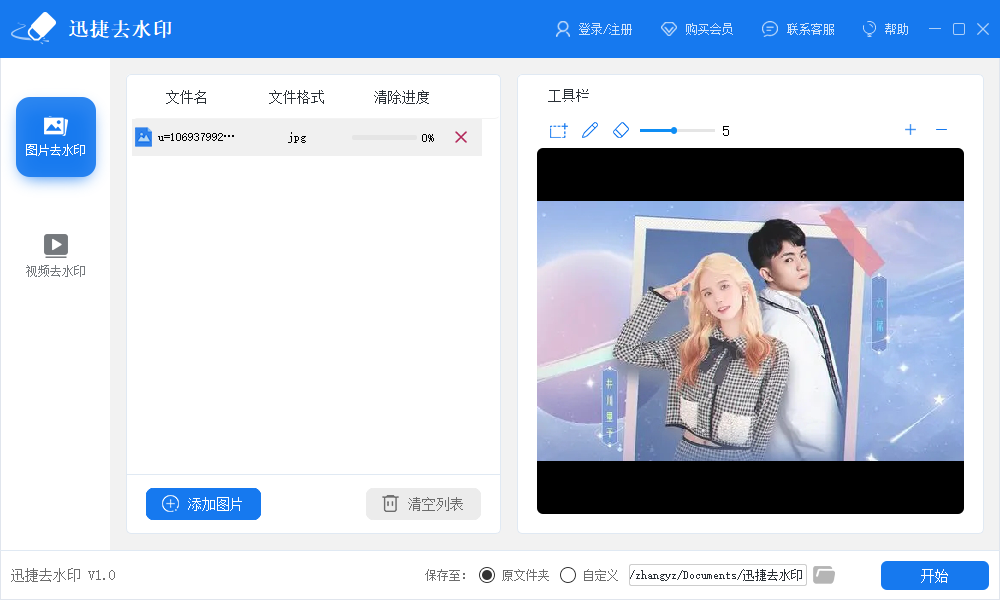Click the image file type icon
This screenshot has height=600, width=1000.
(x=143, y=137)
